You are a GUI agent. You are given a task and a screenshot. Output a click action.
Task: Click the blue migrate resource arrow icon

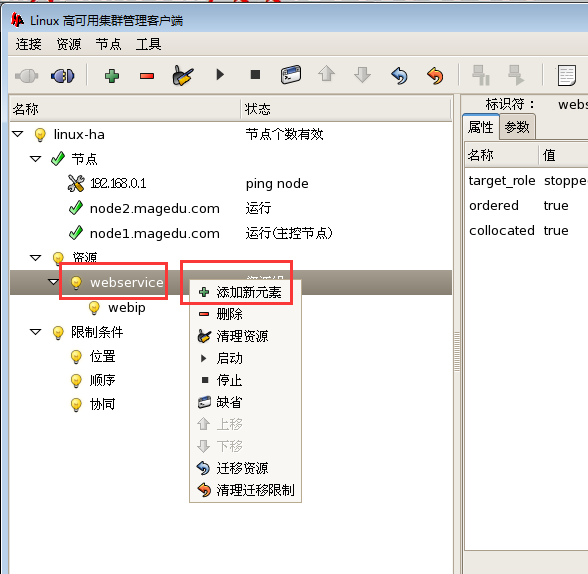point(399,76)
